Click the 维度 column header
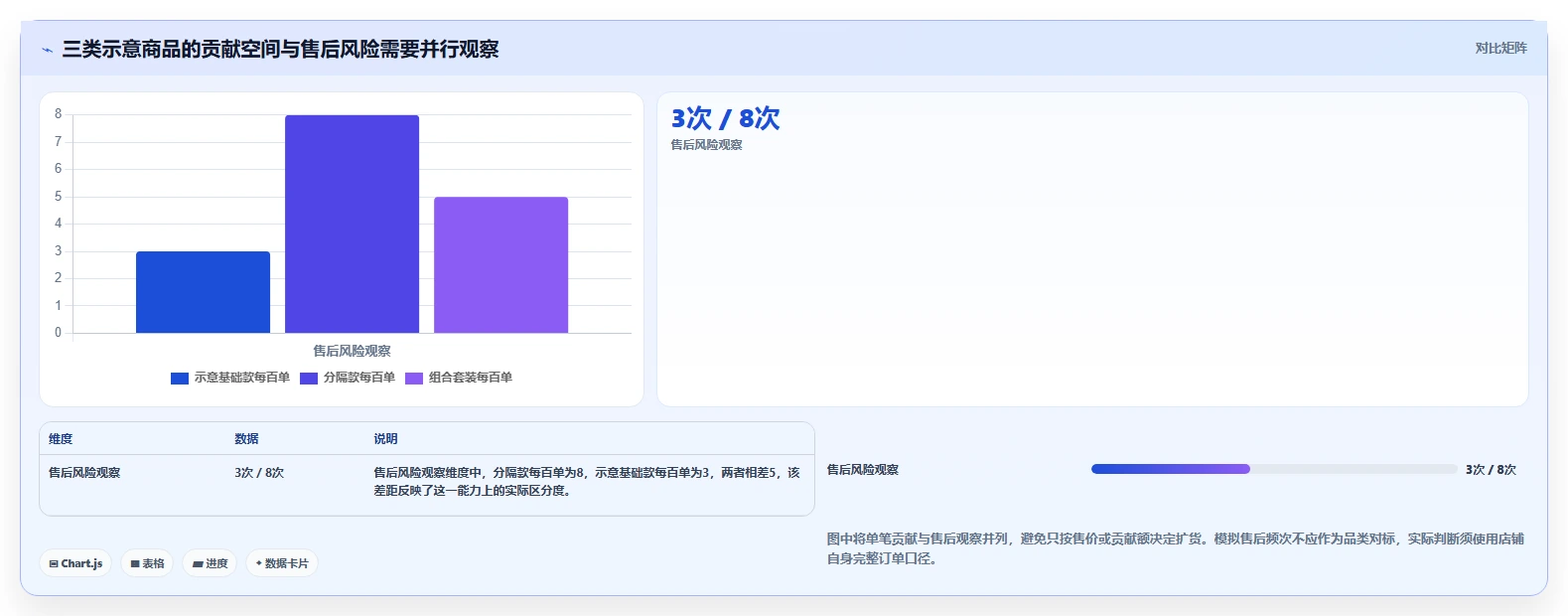This screenshot has height=616, width=1568. tap(61, 438)
